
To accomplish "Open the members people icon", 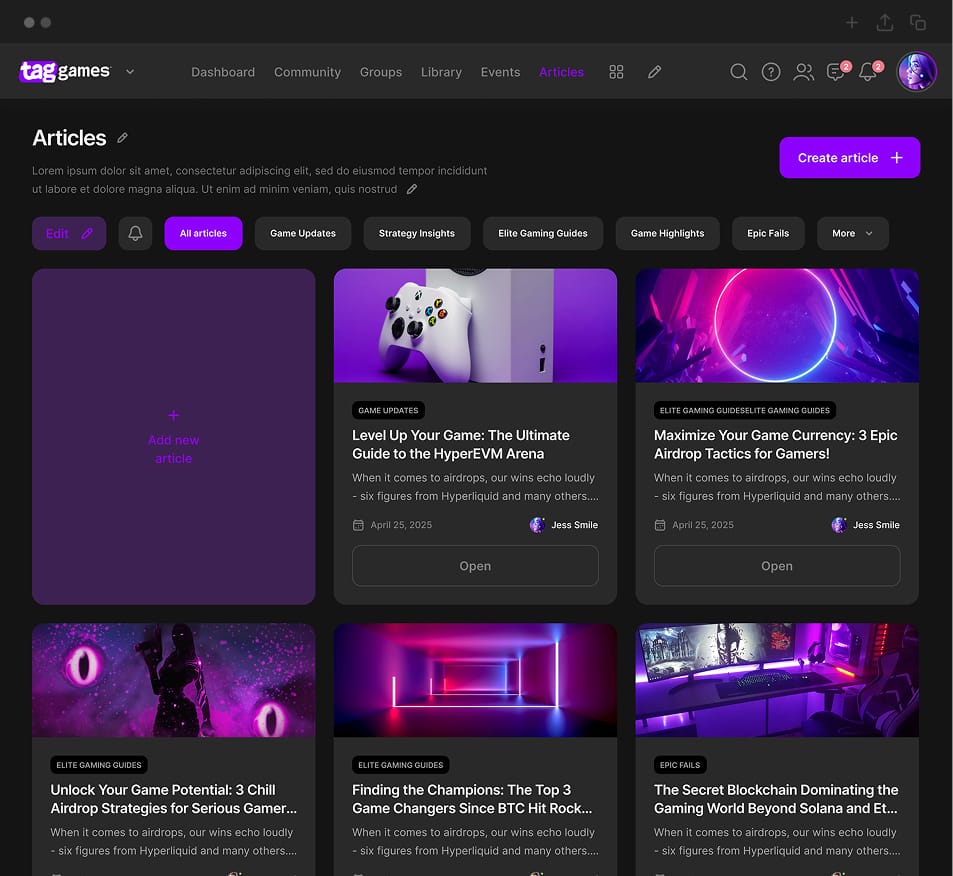I will (803, 72).
